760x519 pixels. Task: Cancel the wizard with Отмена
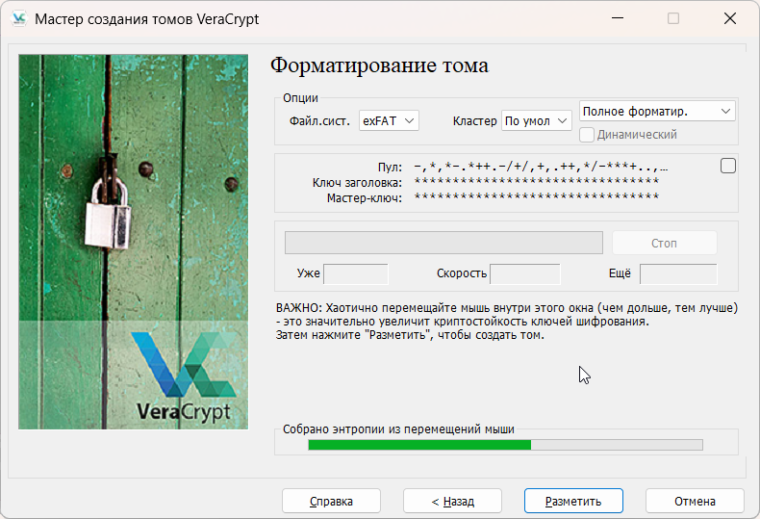pyautogui.click(x=694, y=501)
